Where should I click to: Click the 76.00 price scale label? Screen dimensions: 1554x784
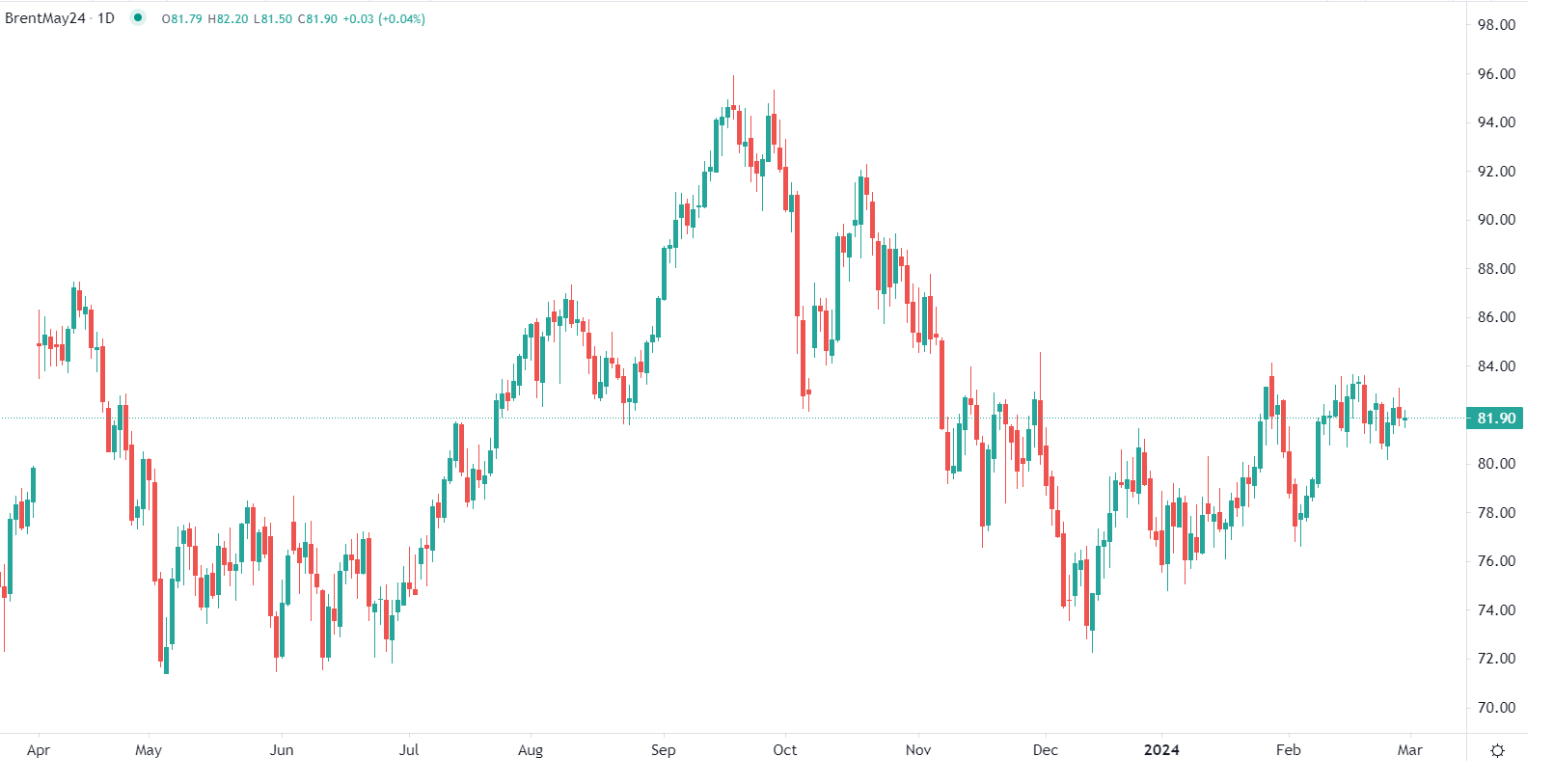coord(1496,561)
